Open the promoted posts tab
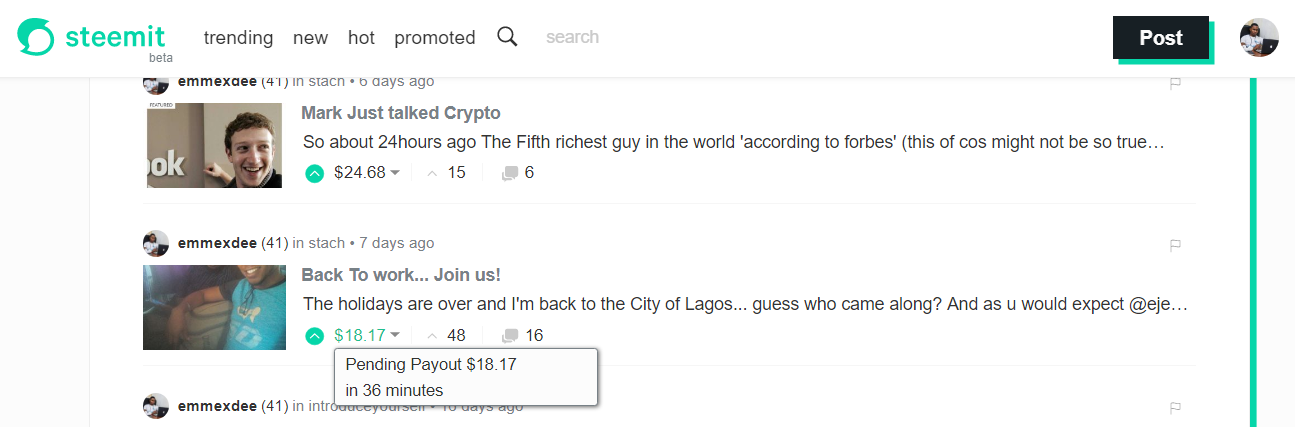Viewport: 1295px width, 427px height. (434, 38)
